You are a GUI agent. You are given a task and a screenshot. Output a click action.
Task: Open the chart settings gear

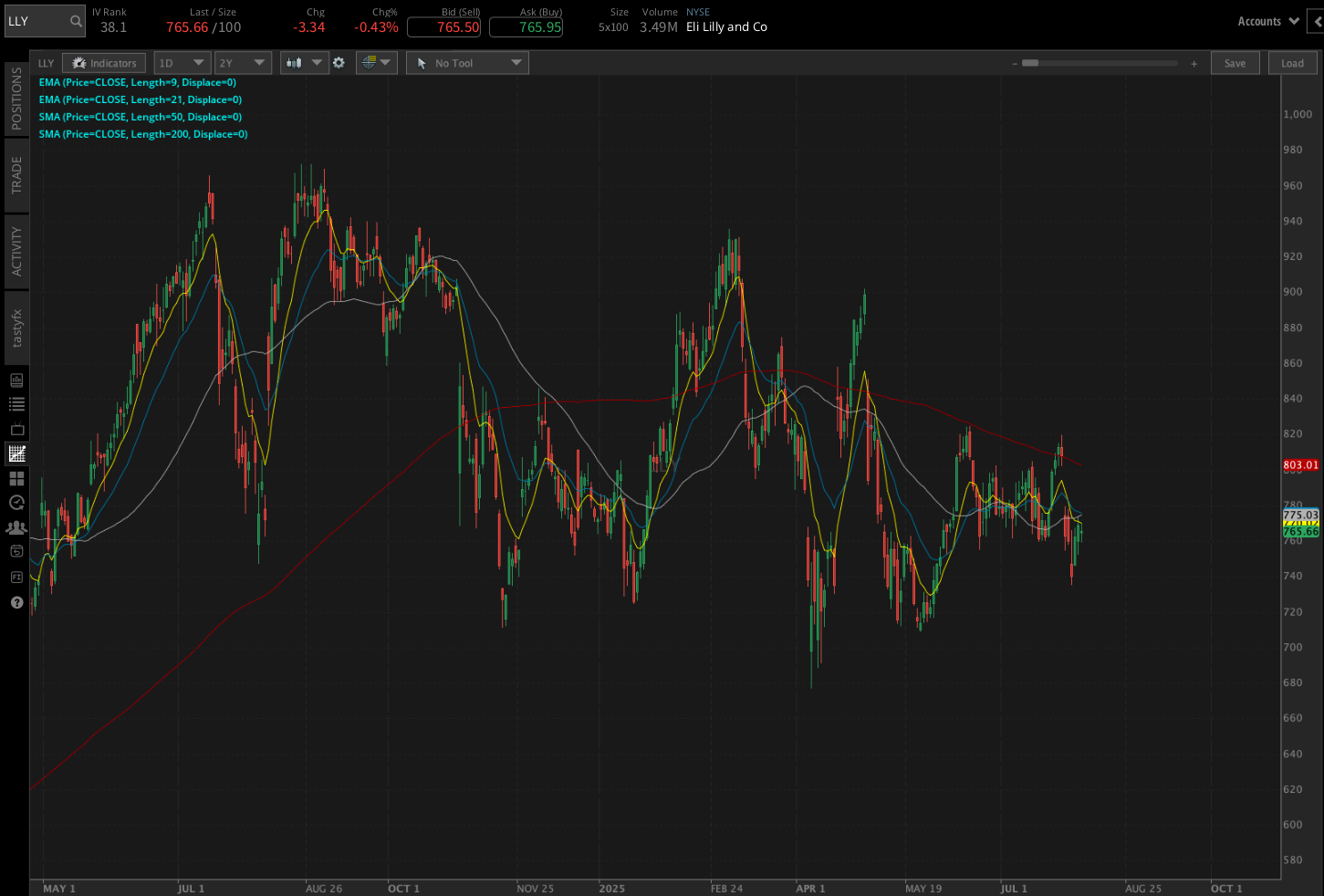point(339,63)
